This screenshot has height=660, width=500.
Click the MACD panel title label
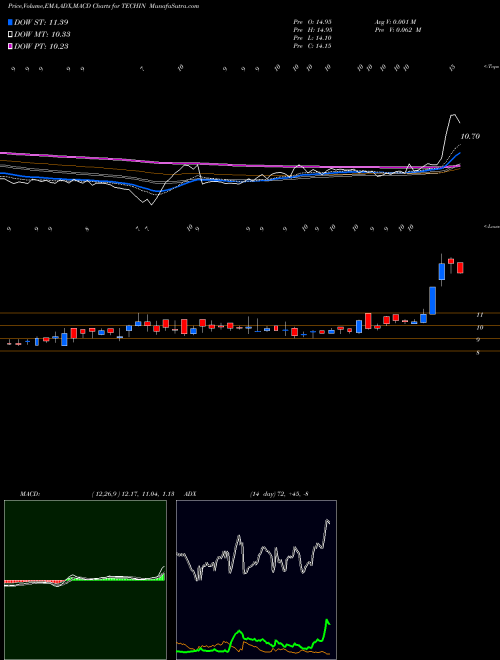pyautogui.click(x=30, y=494)
